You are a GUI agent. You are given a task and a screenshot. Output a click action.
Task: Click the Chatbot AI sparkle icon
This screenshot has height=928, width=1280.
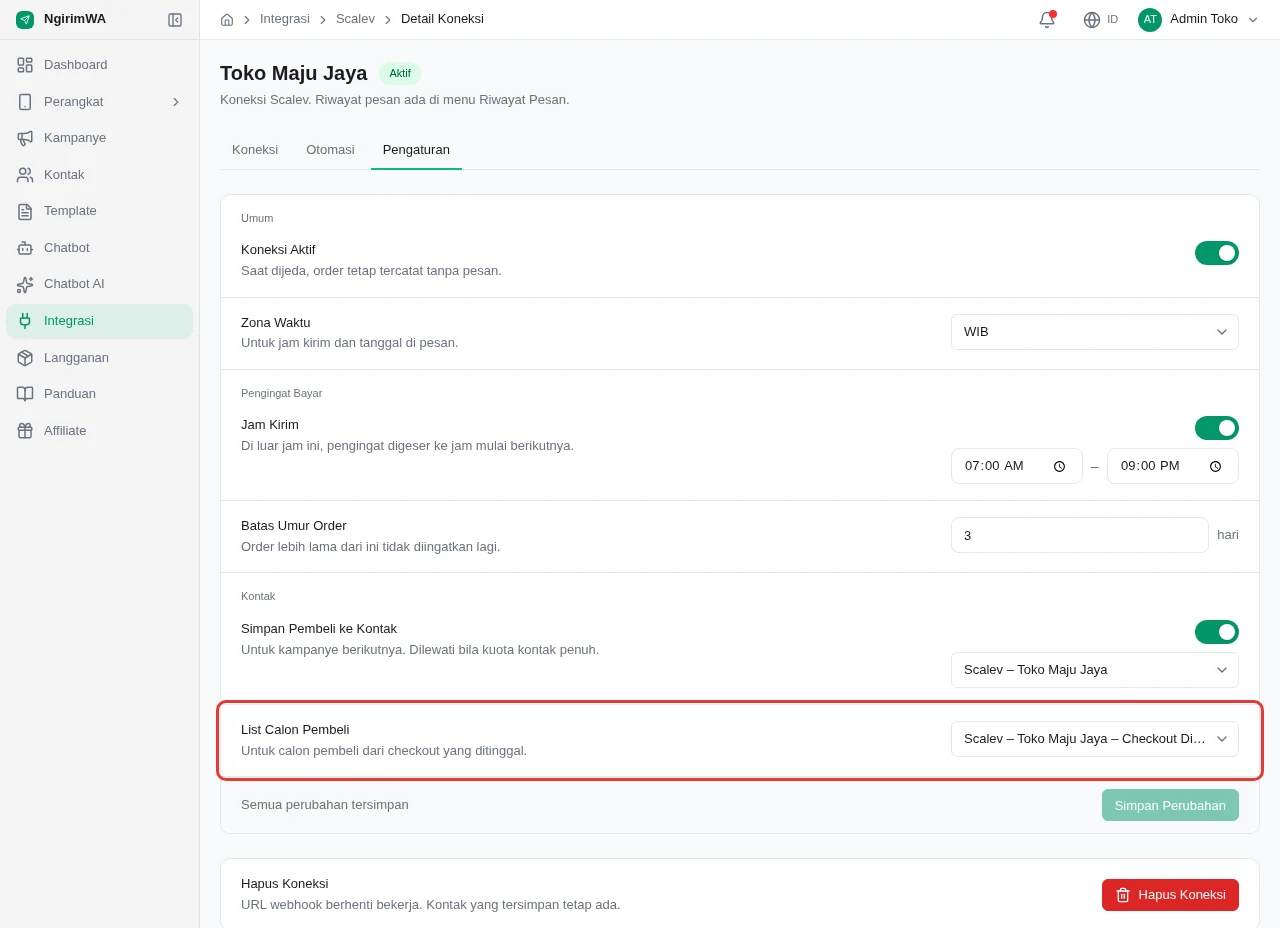25,284
